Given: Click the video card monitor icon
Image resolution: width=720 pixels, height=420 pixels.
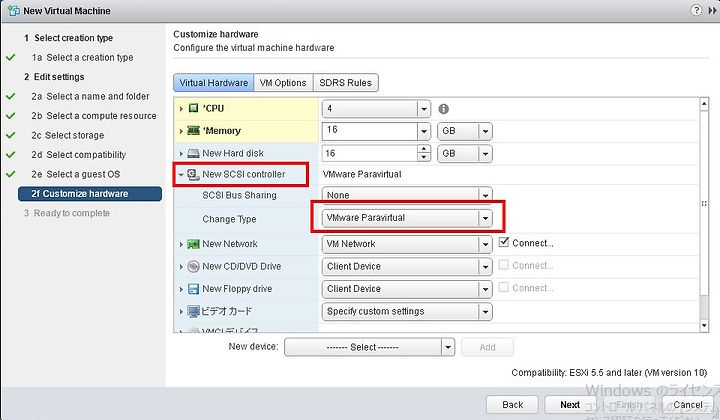Looking at the screenshot, I should tap(193, 311).
